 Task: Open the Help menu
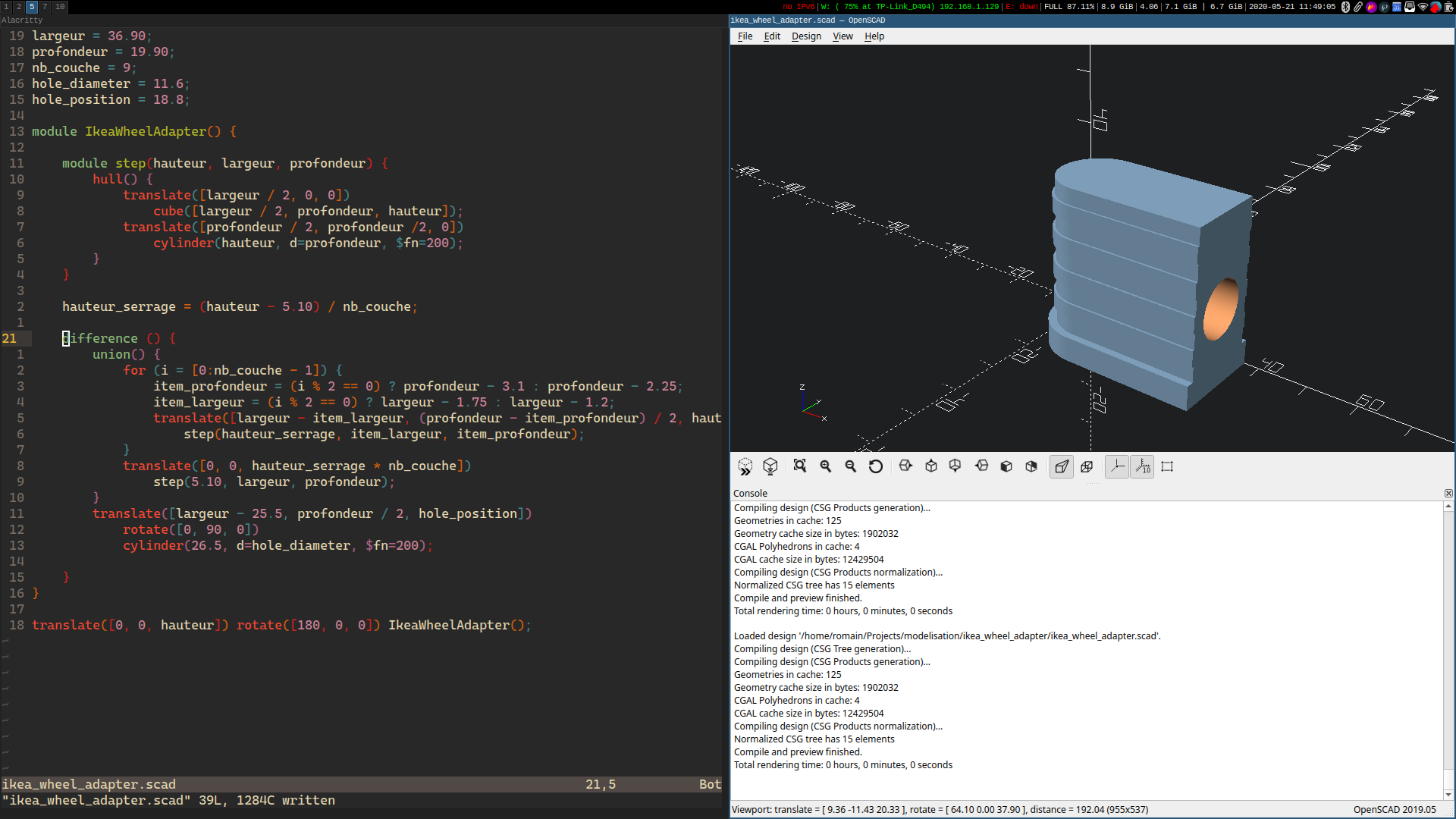(x=874, y=36)
